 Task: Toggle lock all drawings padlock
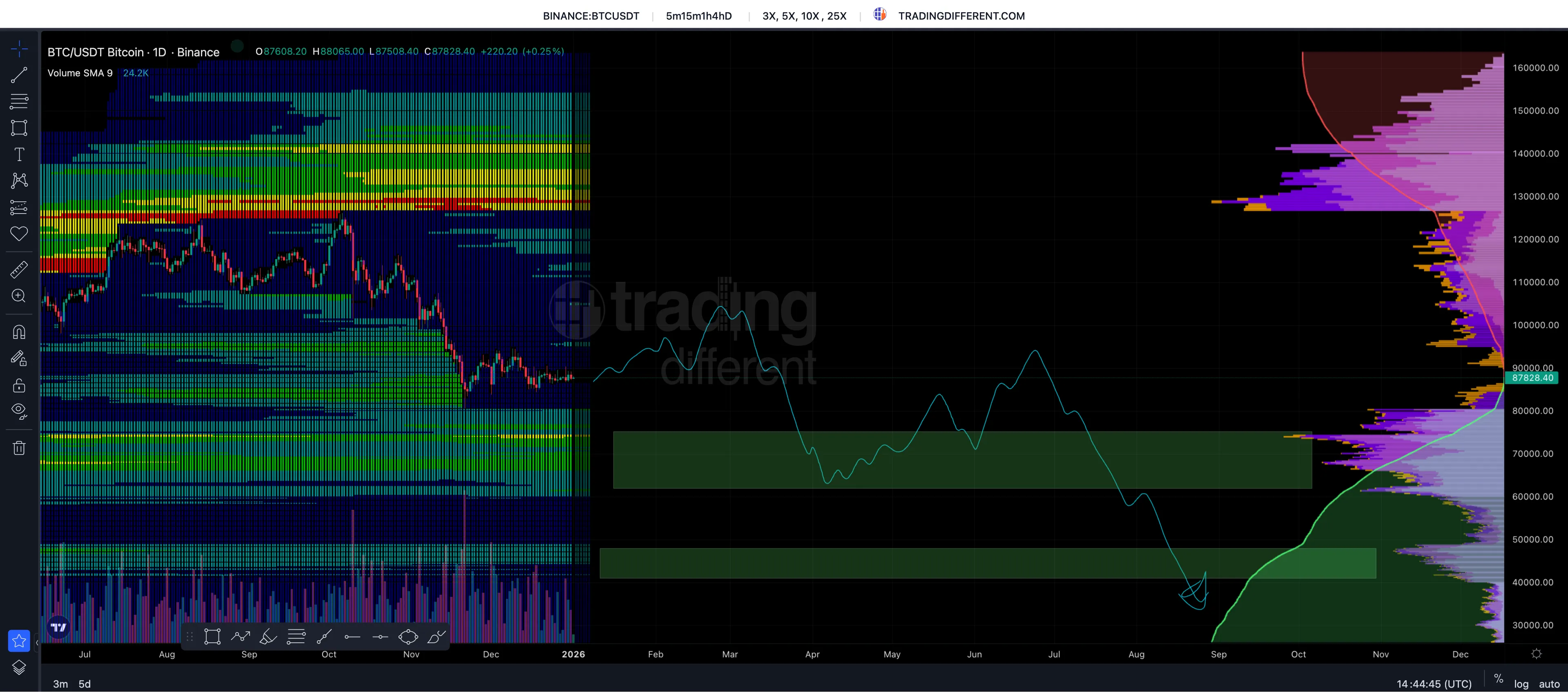19,385
